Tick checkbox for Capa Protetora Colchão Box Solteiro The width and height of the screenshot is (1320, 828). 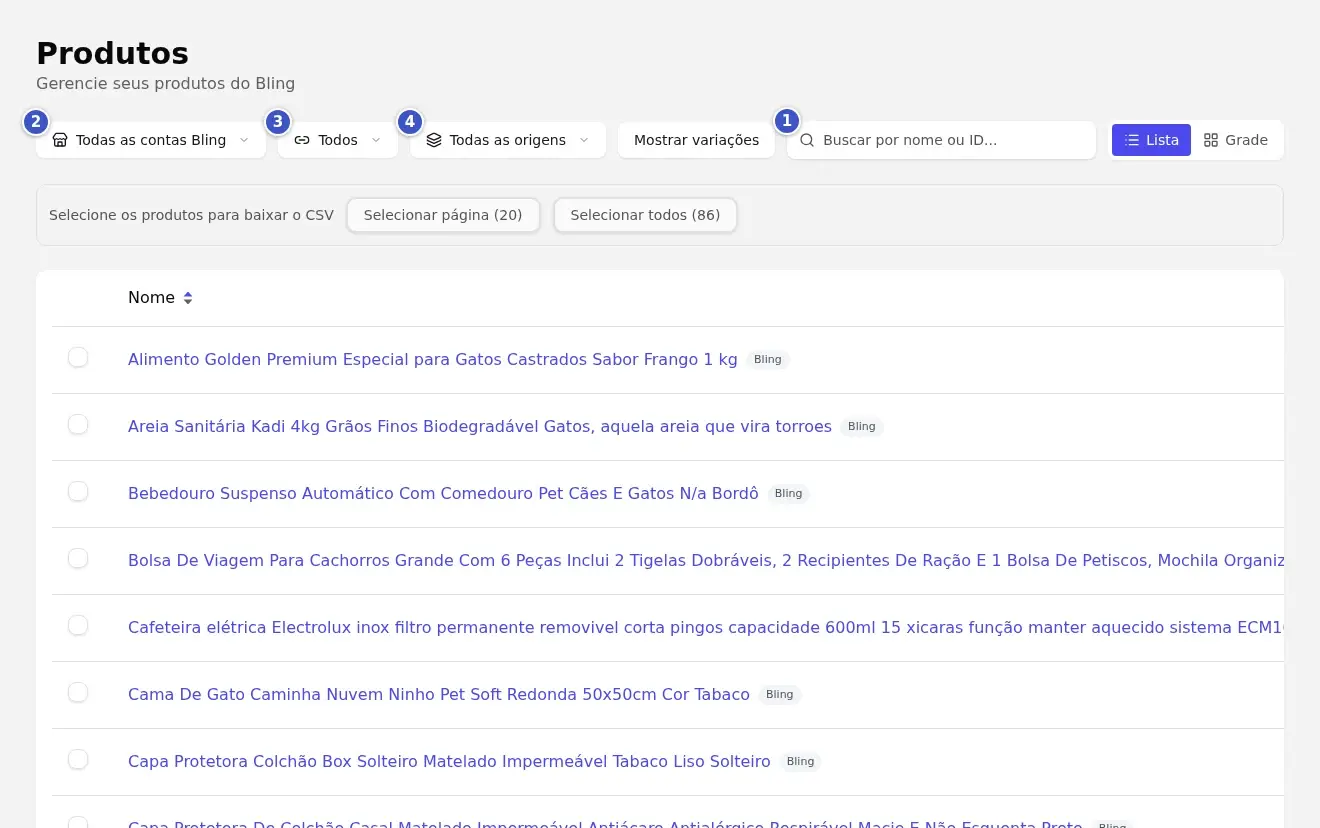[x=78, y=759]
